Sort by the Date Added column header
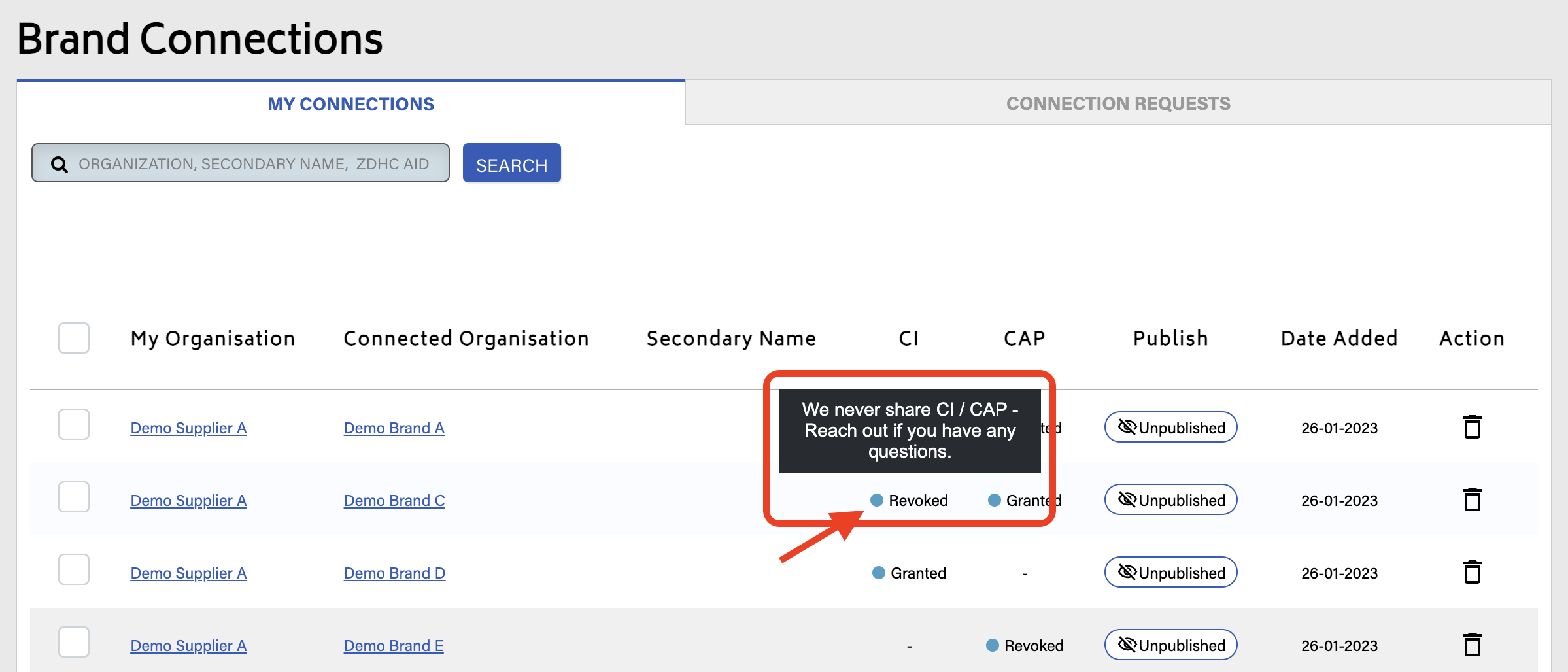This screenshot has width=1568, height=672. coord(1338,339)
